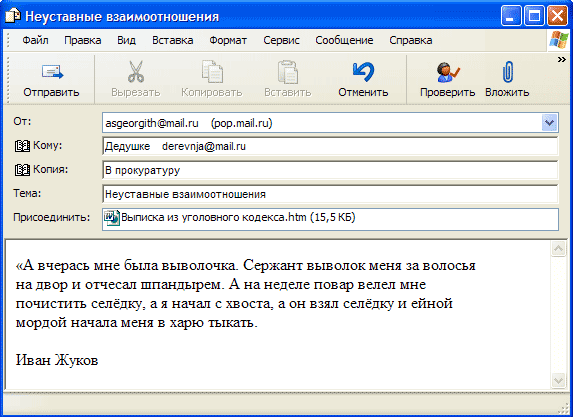Click in the Кому field with derevnja@mail.ru
This screenshot has width=573, height=417.
330,147
